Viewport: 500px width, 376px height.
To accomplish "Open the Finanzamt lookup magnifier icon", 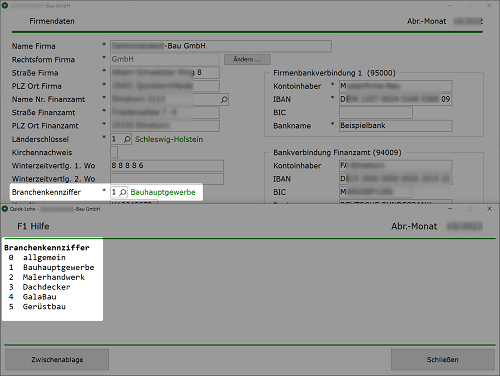I will point(224,99).
